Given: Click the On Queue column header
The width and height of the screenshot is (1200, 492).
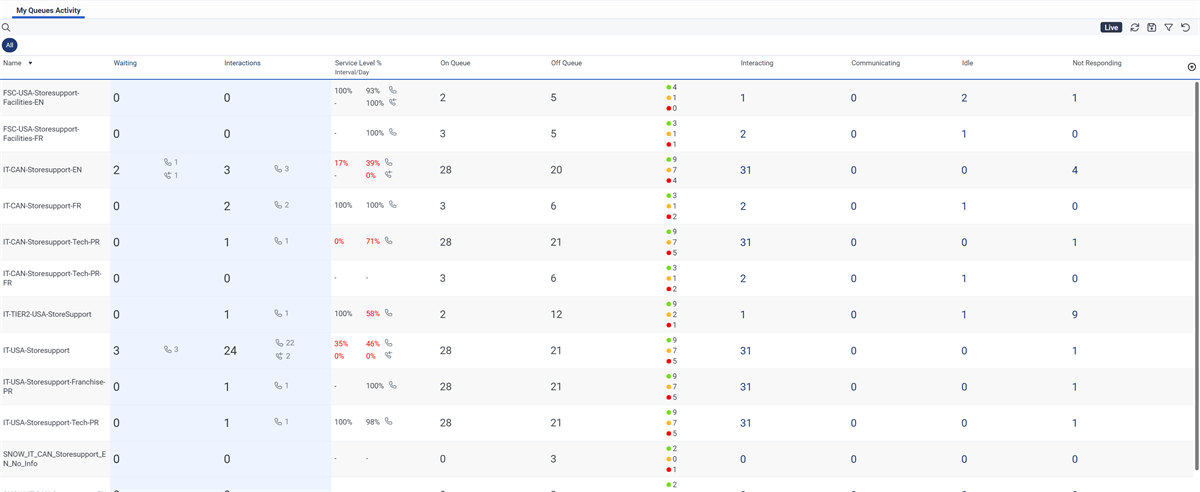Looking at the screenshot, I should coord(455,63).
